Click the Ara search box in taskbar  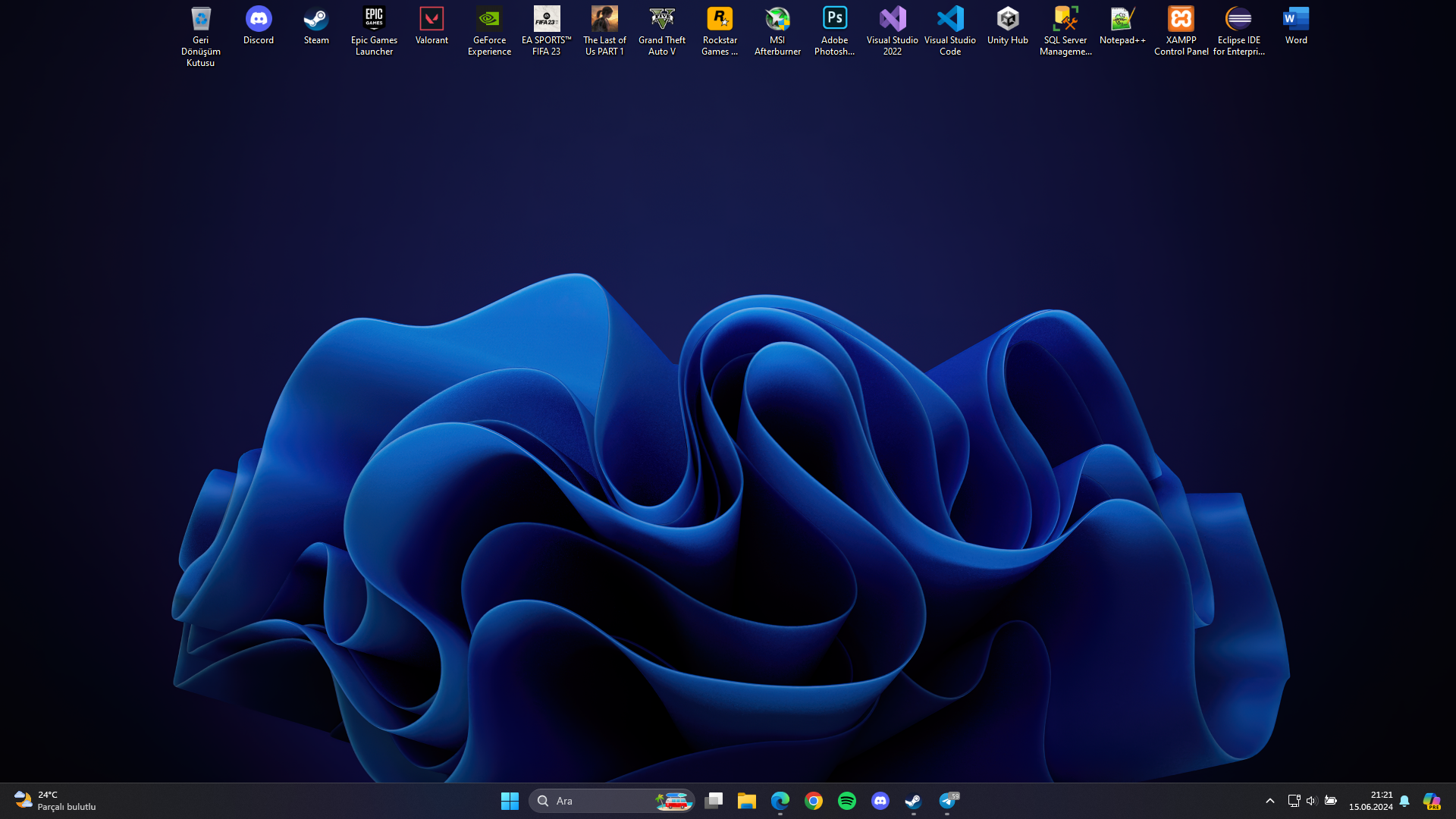point(611,801)
